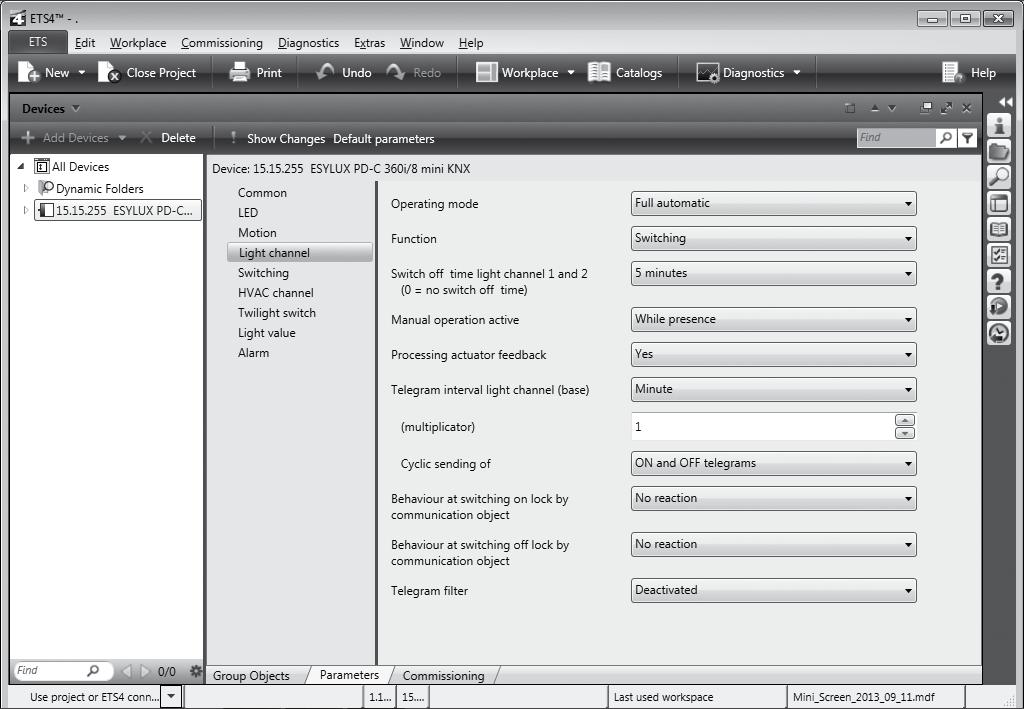Select the Light value parameter page
Screen dimensions: 1024x709
[266, 333]
